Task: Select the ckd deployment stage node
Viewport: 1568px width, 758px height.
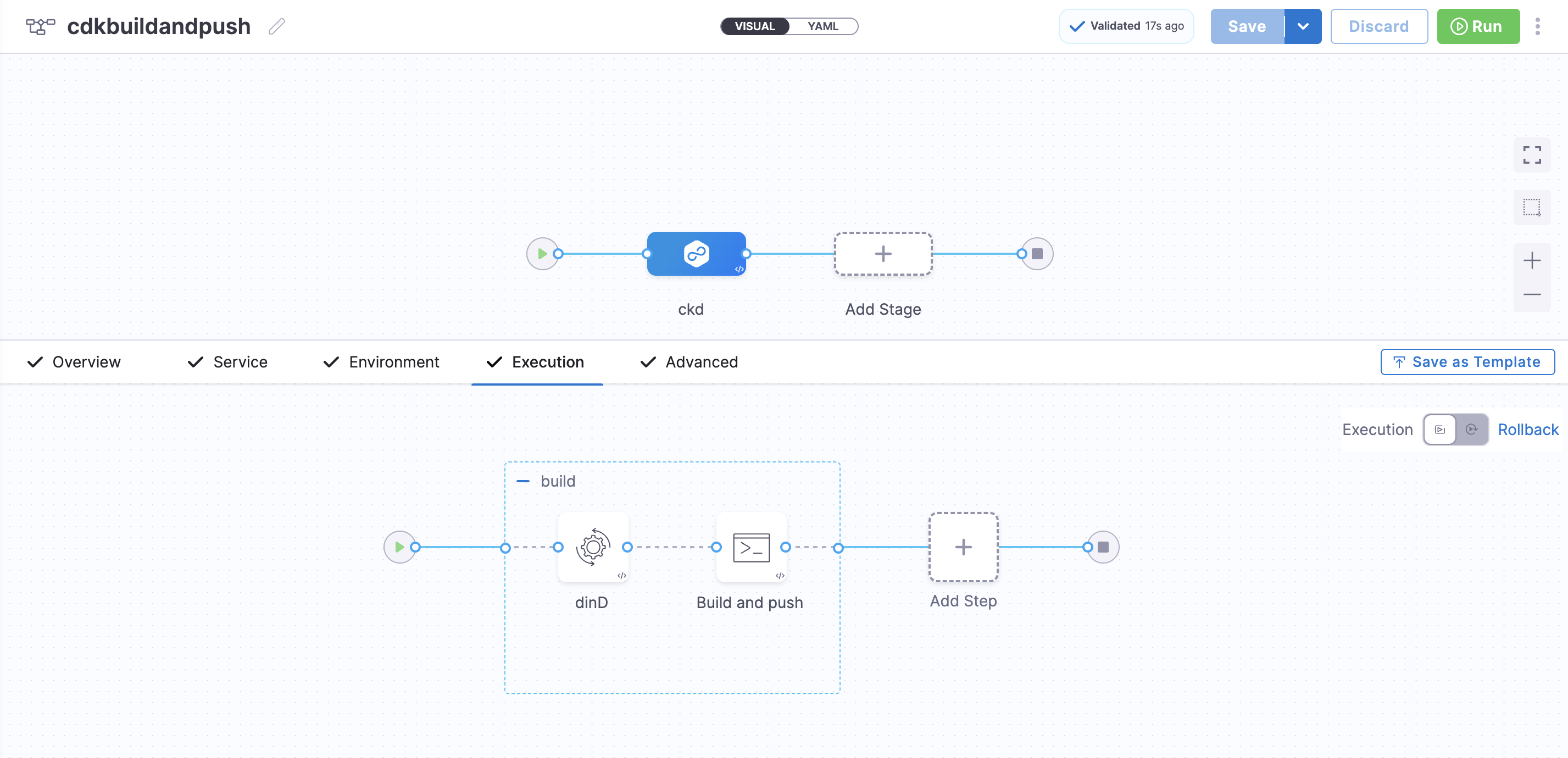Action: tap(696, 254)
